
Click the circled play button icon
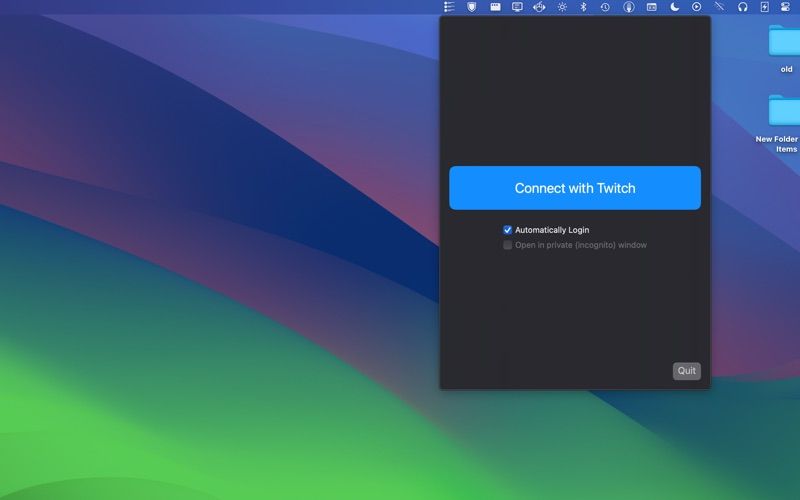696,7
